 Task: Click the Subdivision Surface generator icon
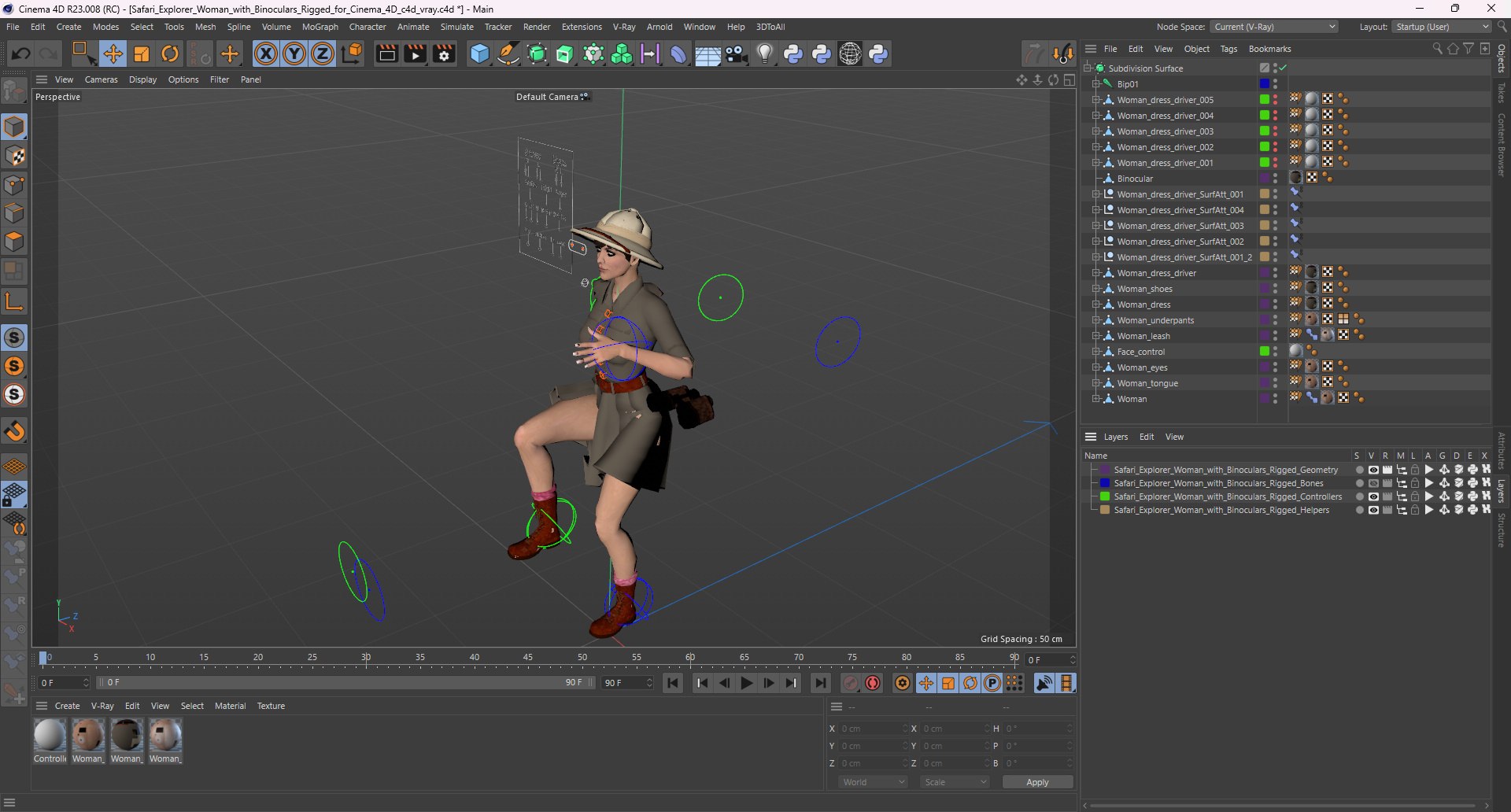click(538, 54)
